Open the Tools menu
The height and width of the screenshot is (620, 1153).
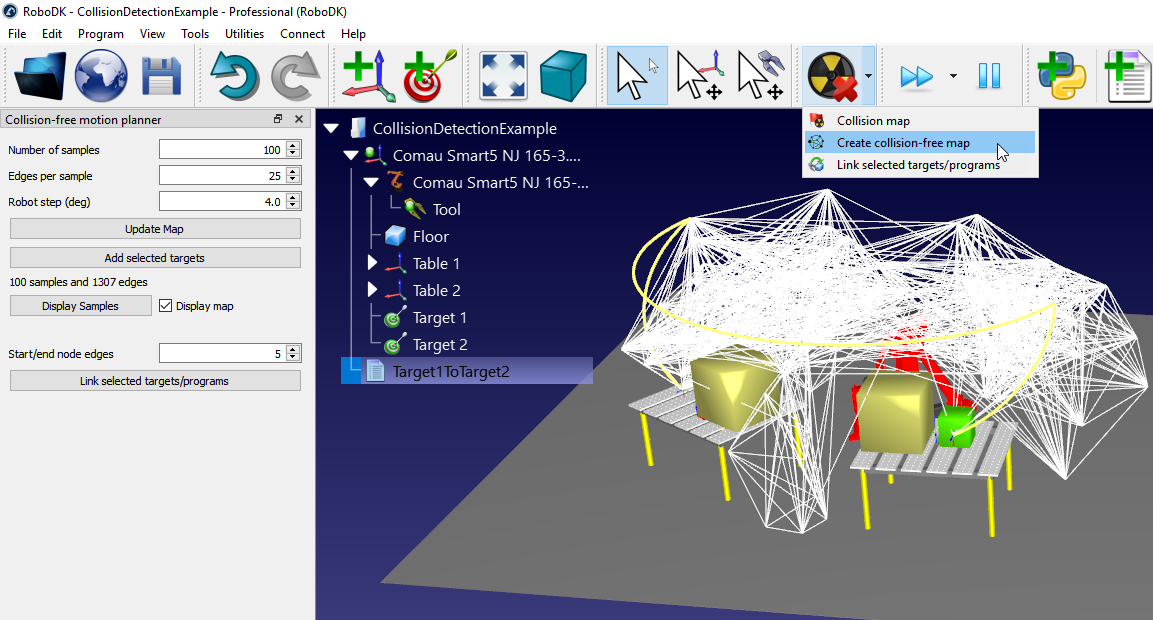tap(195, 34)
